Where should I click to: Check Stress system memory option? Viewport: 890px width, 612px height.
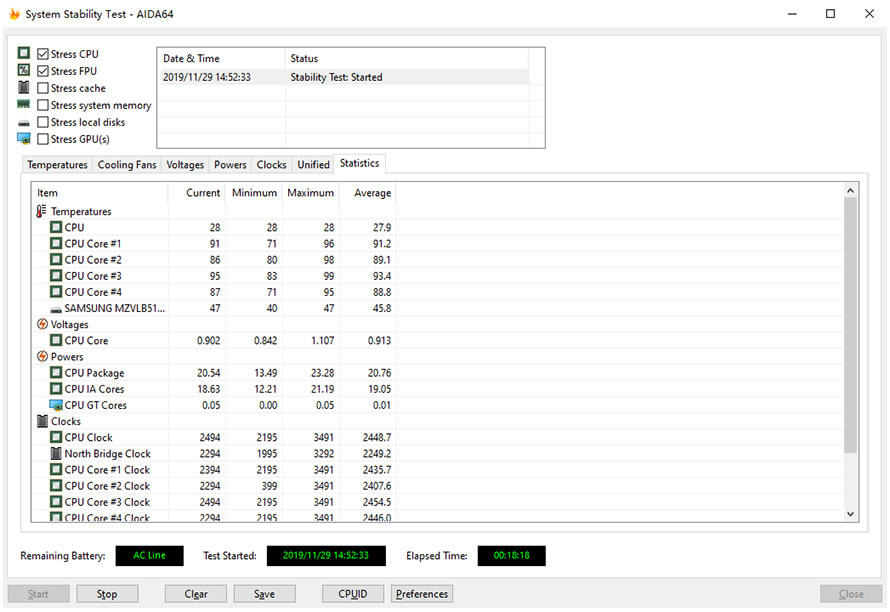tap(43, 105)
